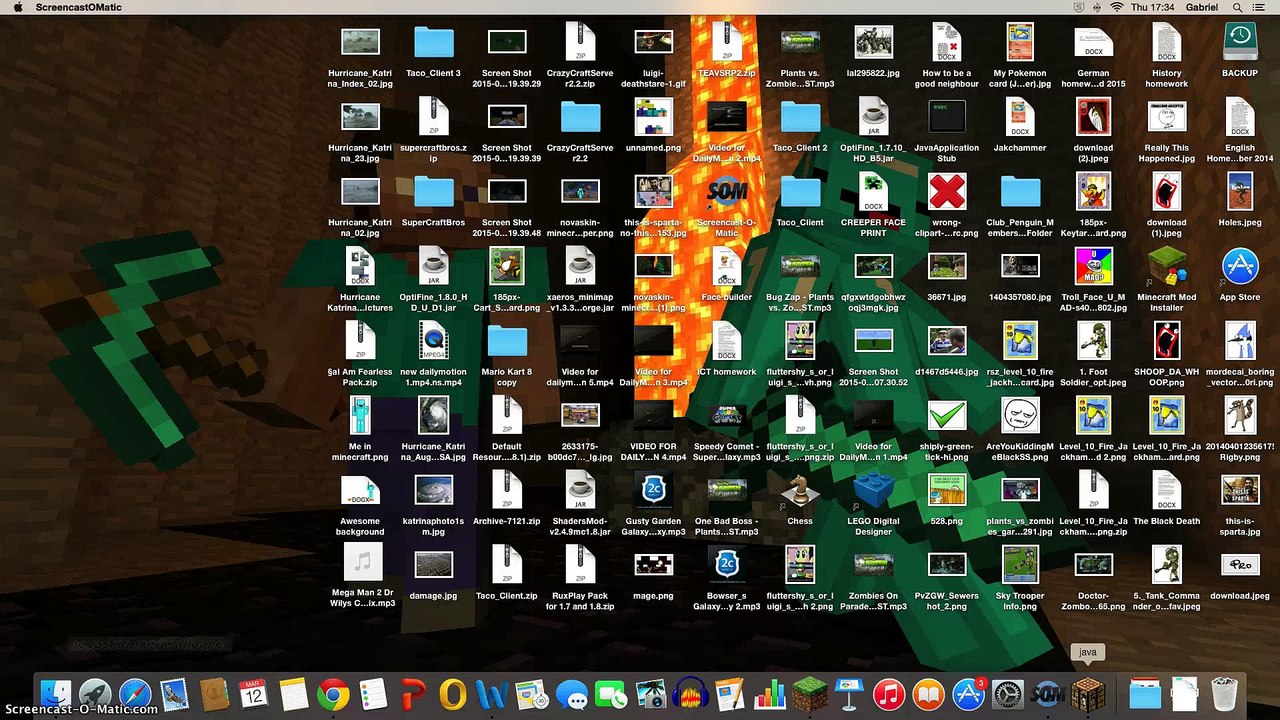Open the Notes app in the Dock

pyautogui.click(x=294, y=693)
